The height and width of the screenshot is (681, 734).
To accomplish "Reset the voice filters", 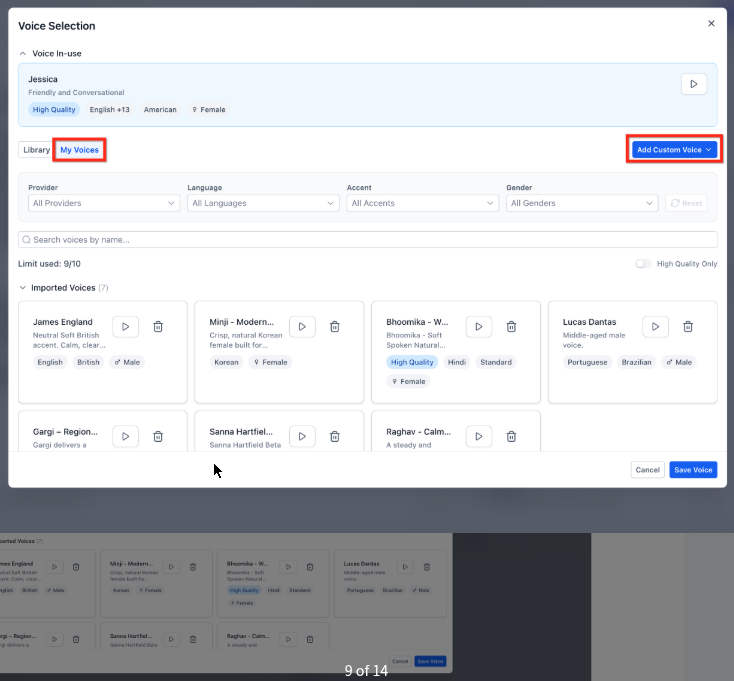I will click(x=686, y=203).
